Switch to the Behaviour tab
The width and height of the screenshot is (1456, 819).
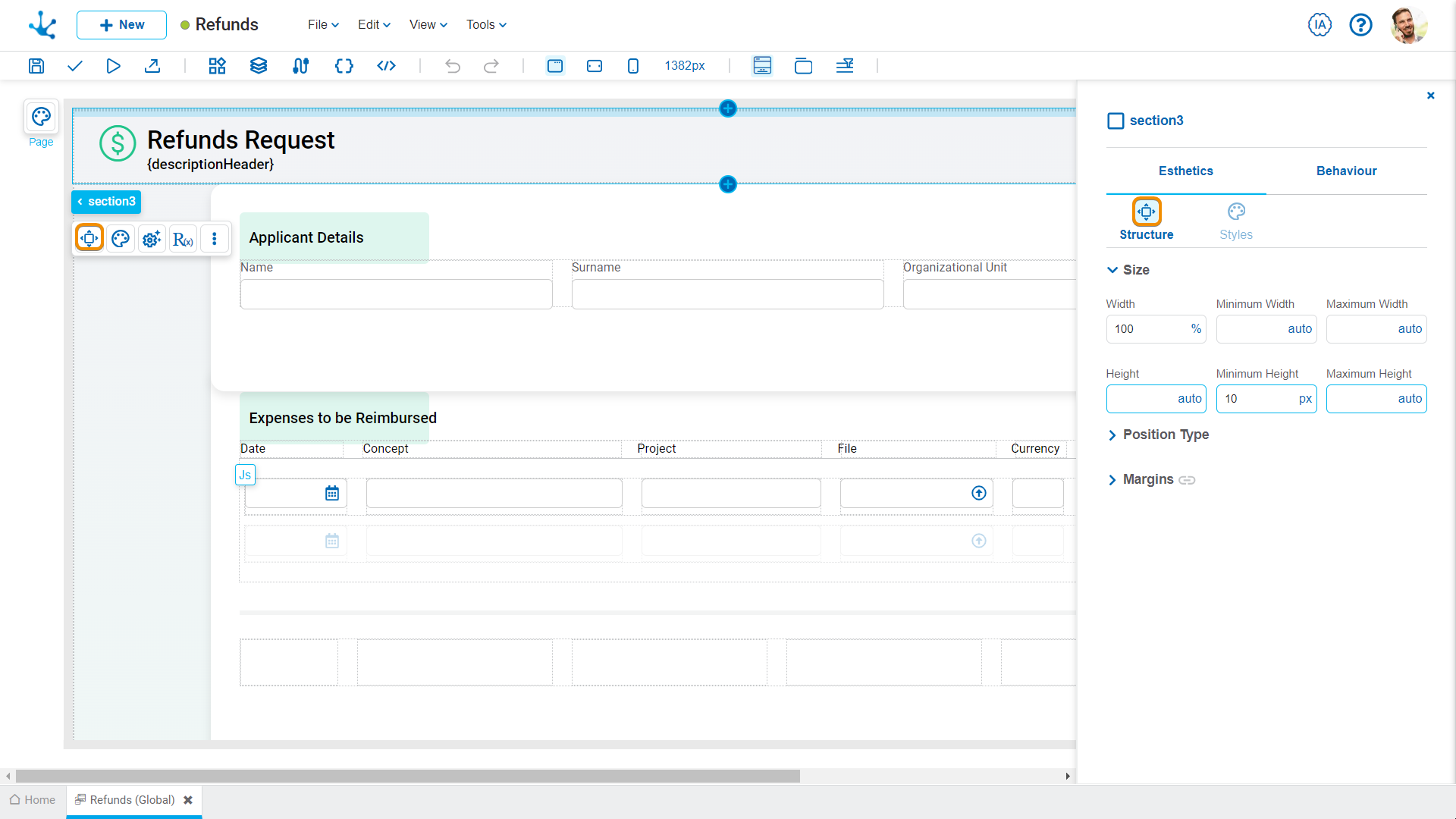[x=1346, y=171]
